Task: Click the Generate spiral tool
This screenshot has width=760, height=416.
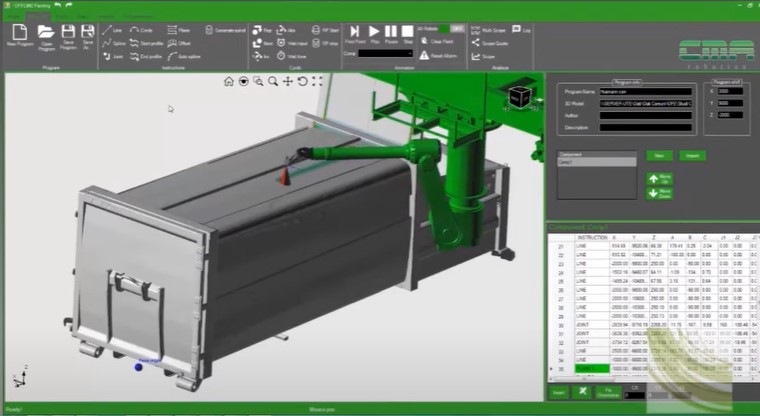Action: [224, 31]
